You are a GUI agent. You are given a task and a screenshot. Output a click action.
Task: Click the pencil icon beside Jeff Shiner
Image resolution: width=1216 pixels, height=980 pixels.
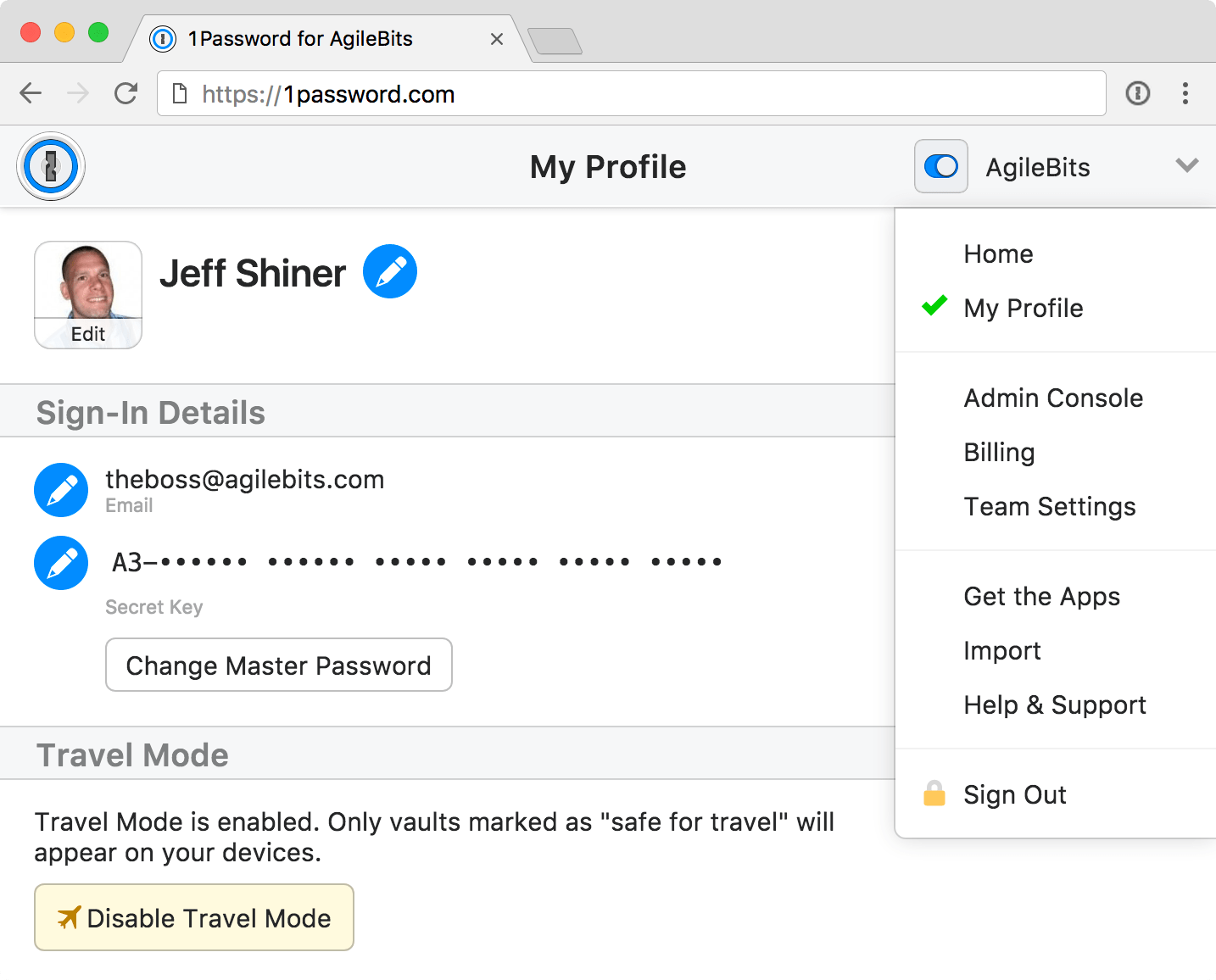click(390, 271)
